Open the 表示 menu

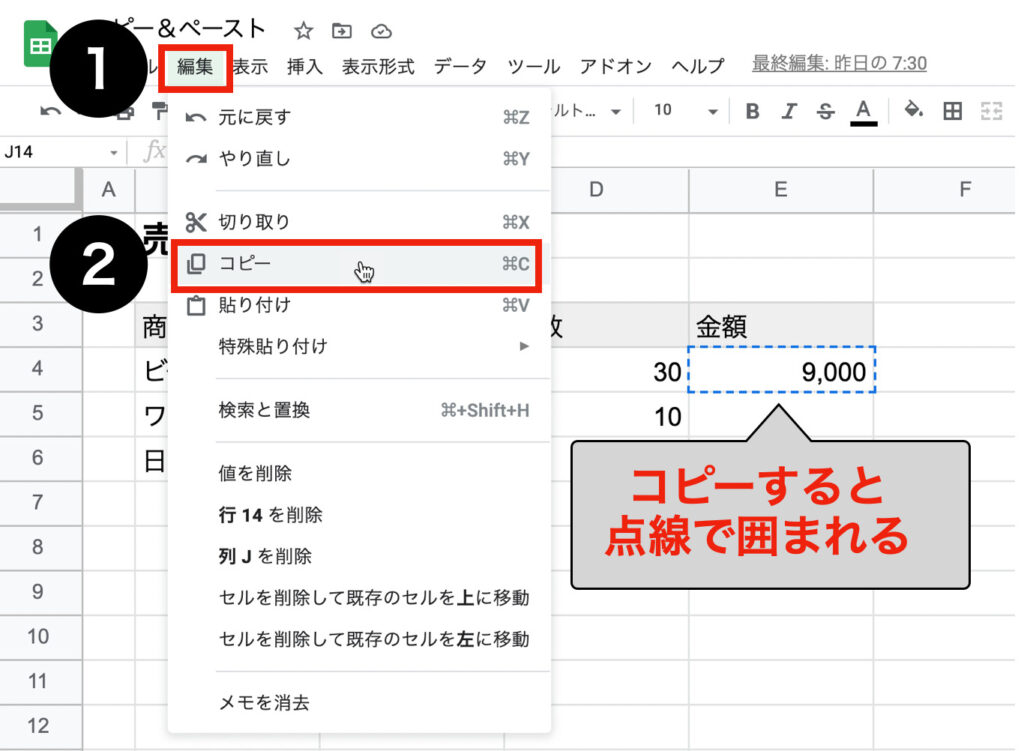coord(250,67)
